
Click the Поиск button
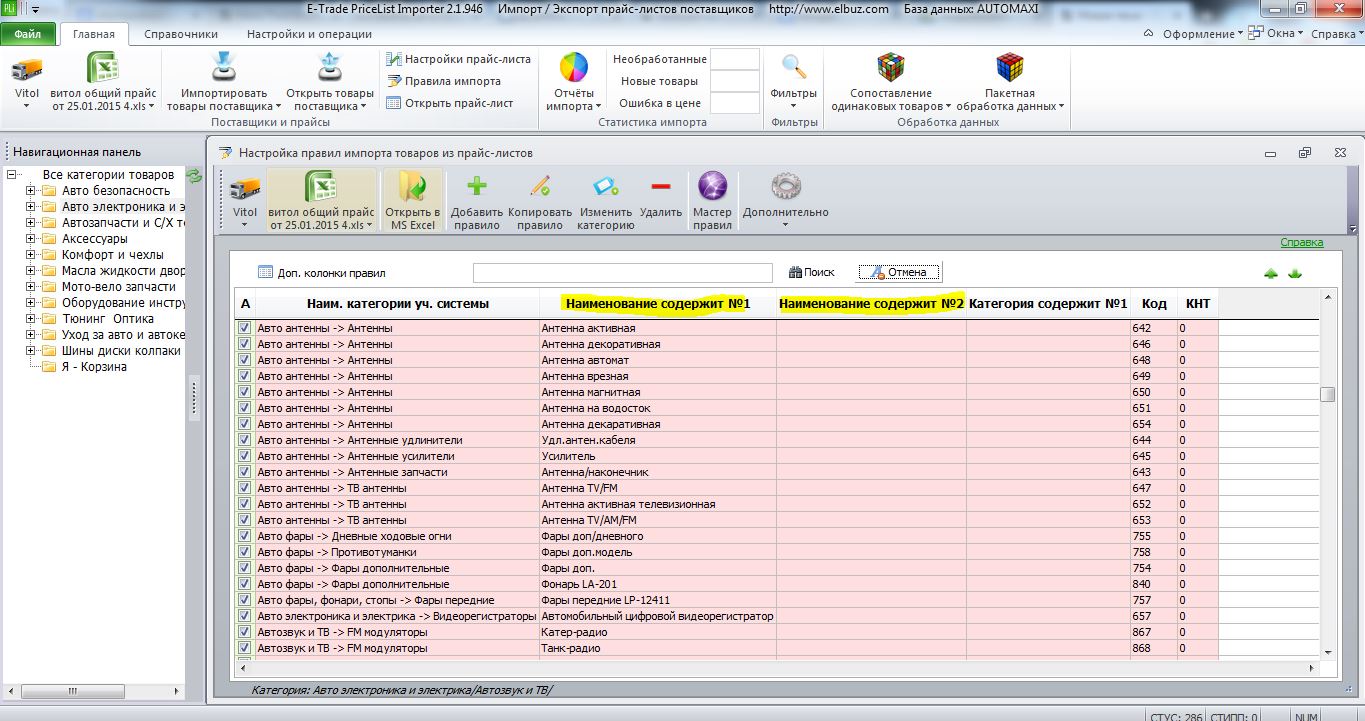click(x=811, y=272)
